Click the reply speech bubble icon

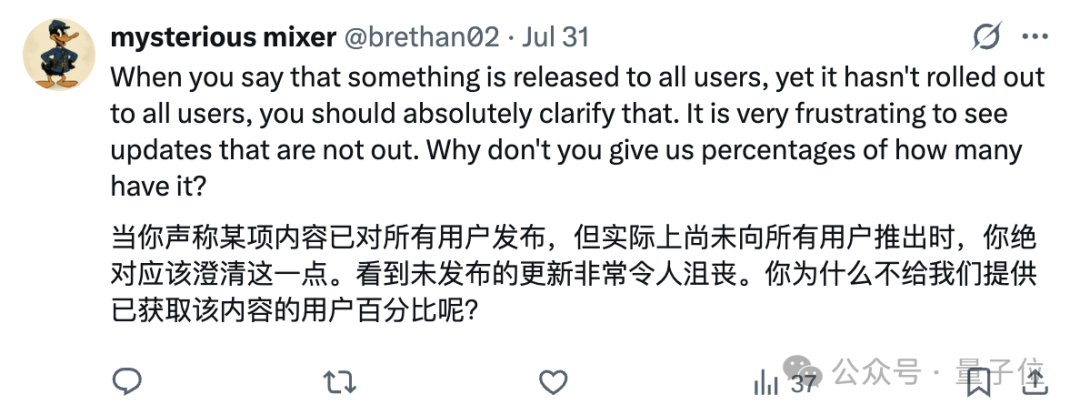(x=127, y=382)
